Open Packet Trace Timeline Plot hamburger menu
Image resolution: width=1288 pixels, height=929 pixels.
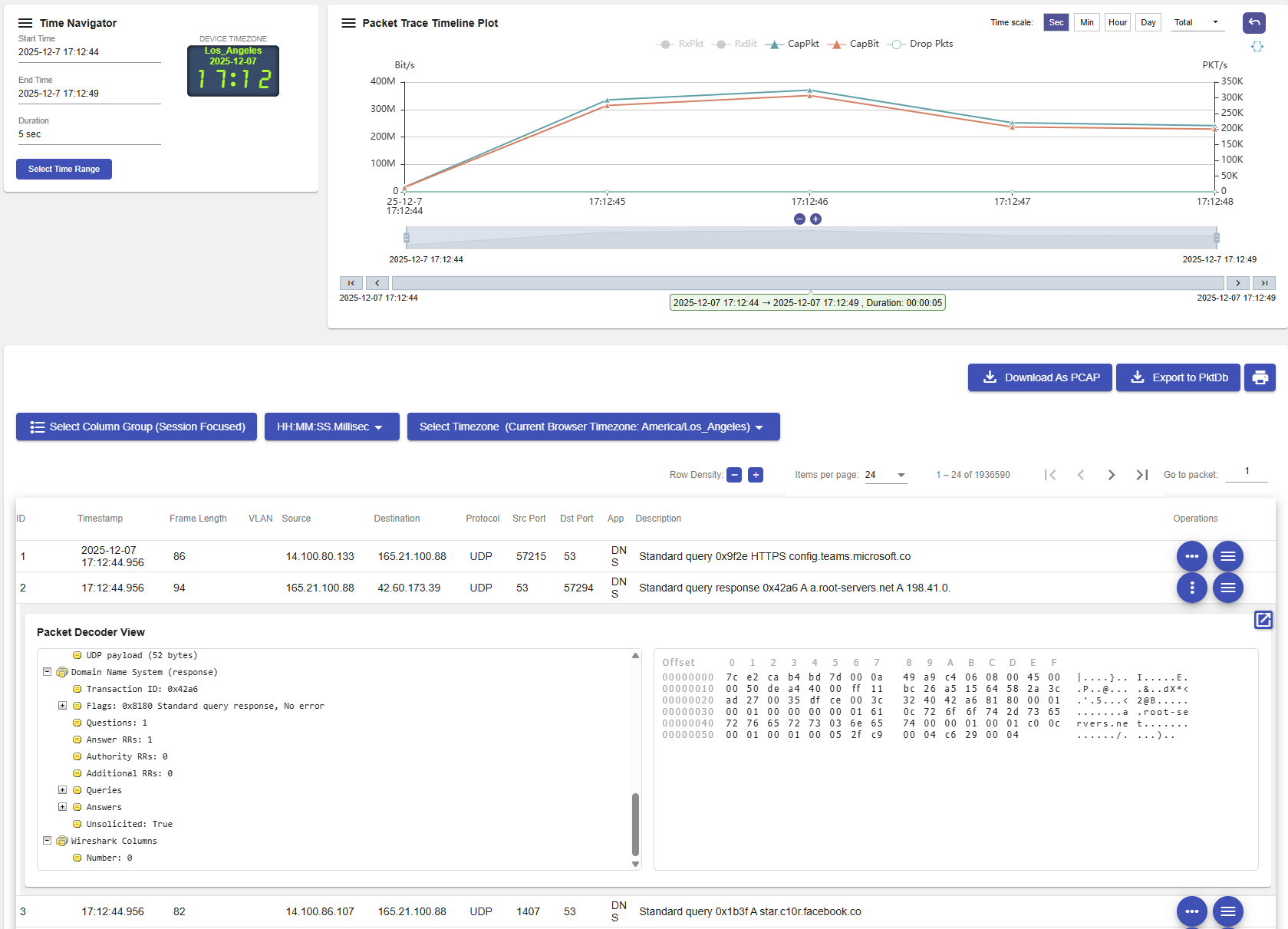pyautogui.click(x=348, y=23)
